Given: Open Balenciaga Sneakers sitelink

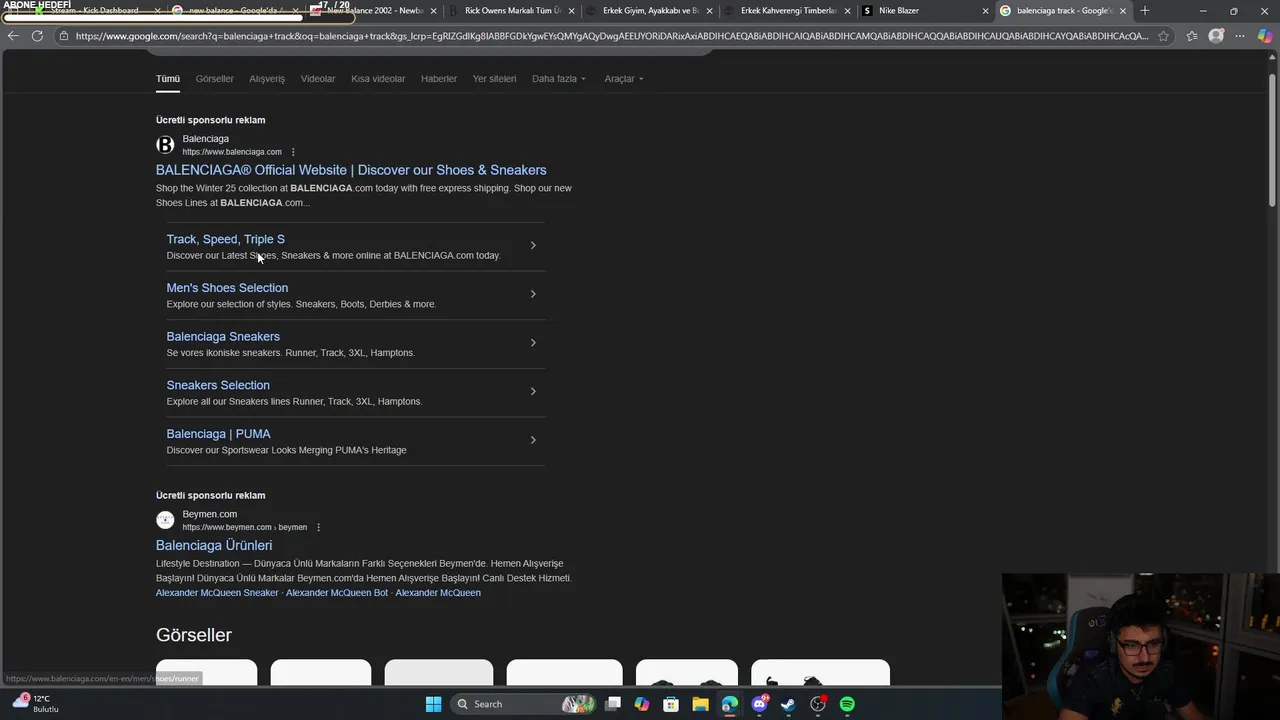Looking at the screenshot, I should coord(223,337).
